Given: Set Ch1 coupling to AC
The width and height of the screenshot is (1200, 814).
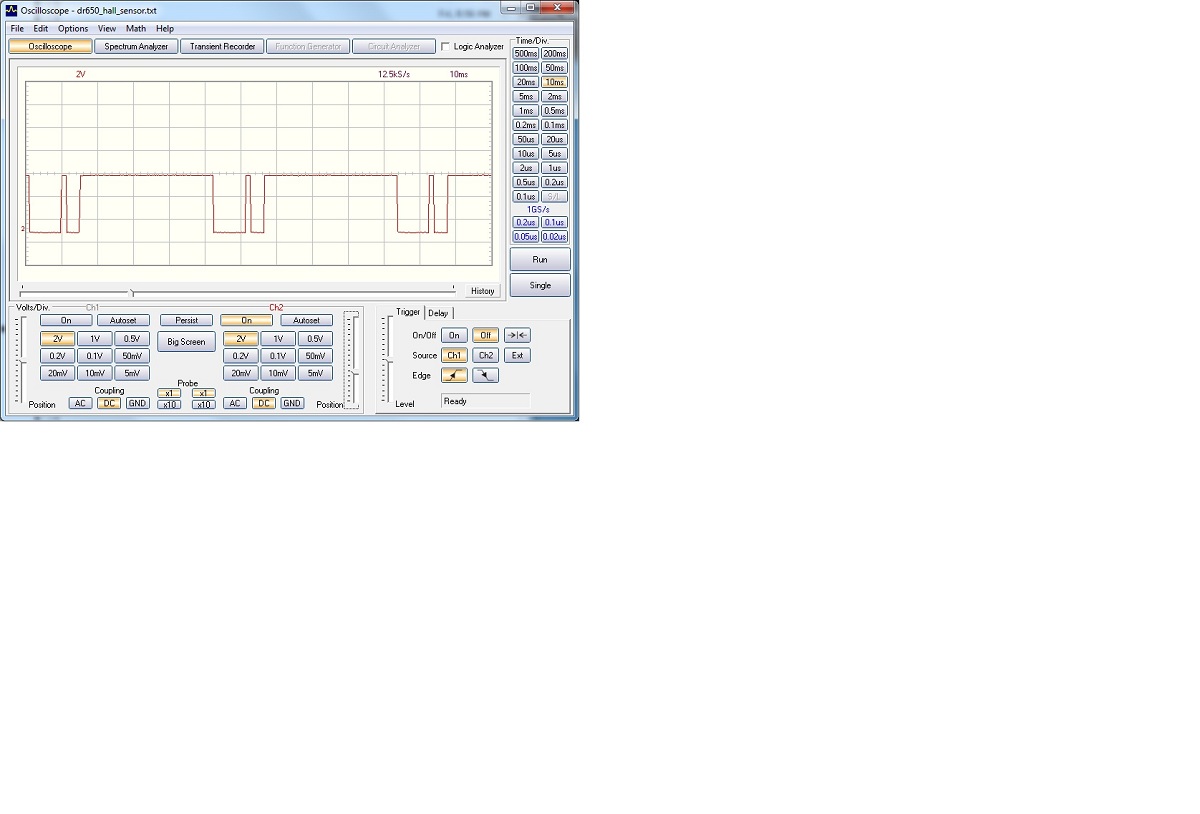Looking at the screenshot, I should 79,403.
